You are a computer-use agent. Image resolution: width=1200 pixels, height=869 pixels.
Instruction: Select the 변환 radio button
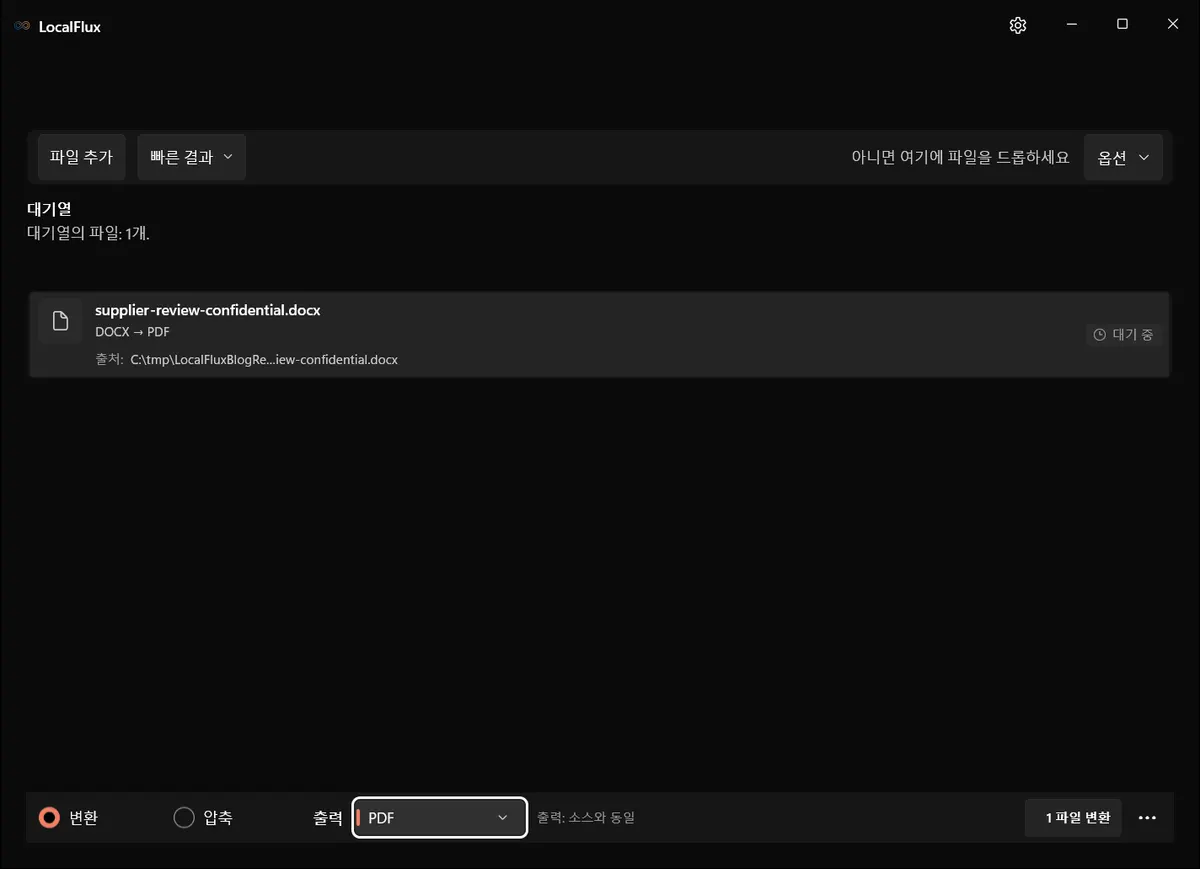pos(49,818)
